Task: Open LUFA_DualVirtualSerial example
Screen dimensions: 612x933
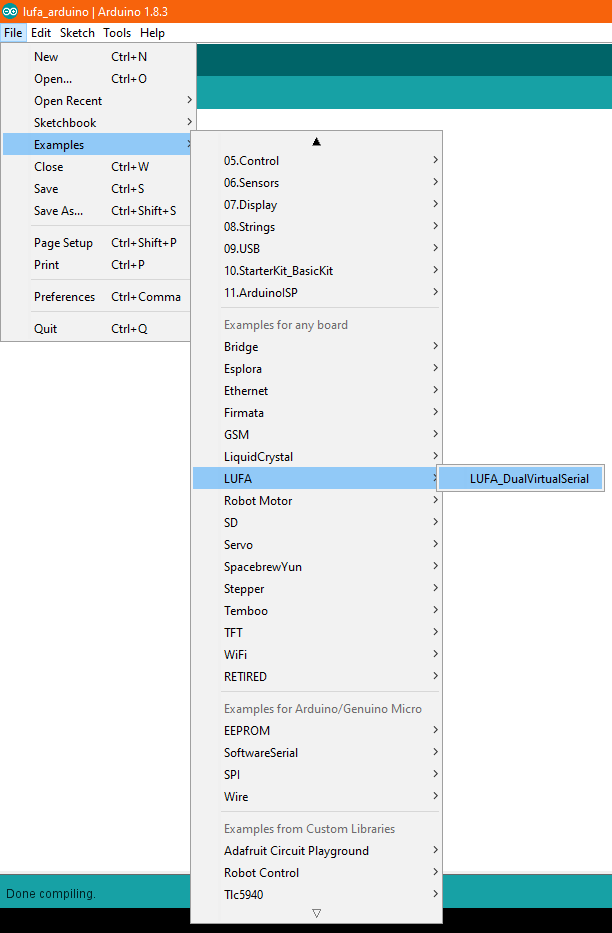Action: point(520,479)
